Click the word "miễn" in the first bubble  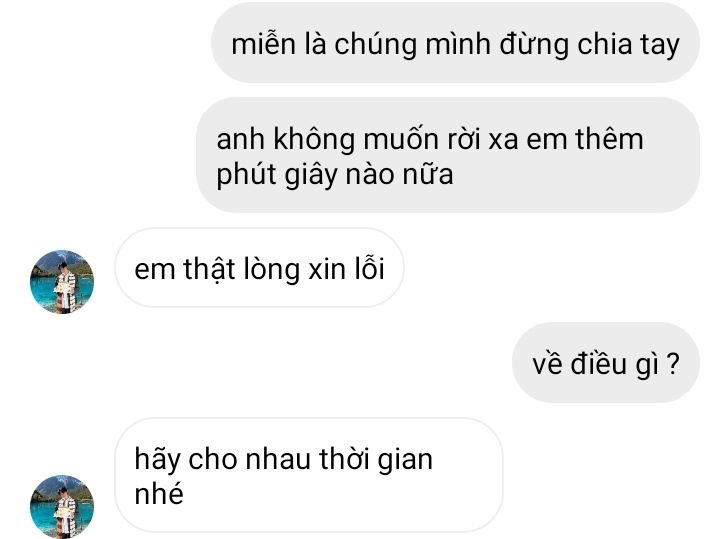coord(263,43)
